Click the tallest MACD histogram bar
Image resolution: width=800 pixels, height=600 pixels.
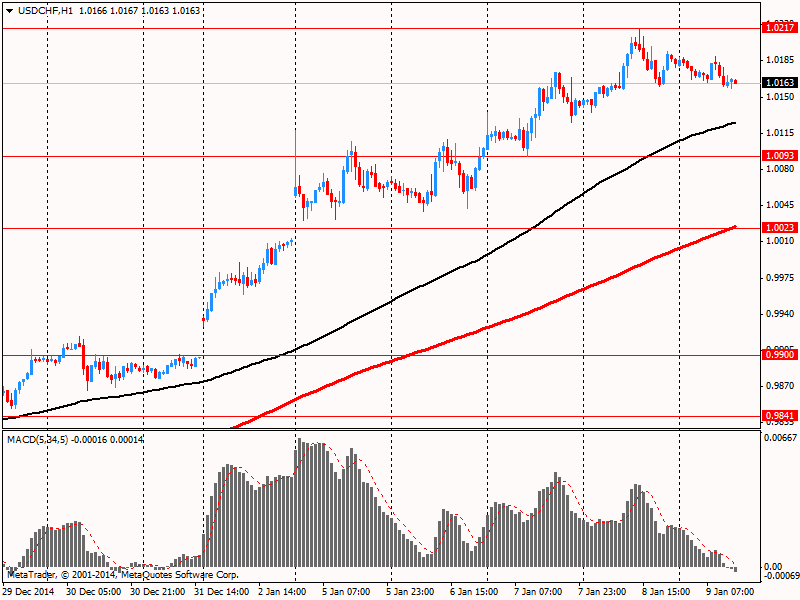click(x=299, y=503)
